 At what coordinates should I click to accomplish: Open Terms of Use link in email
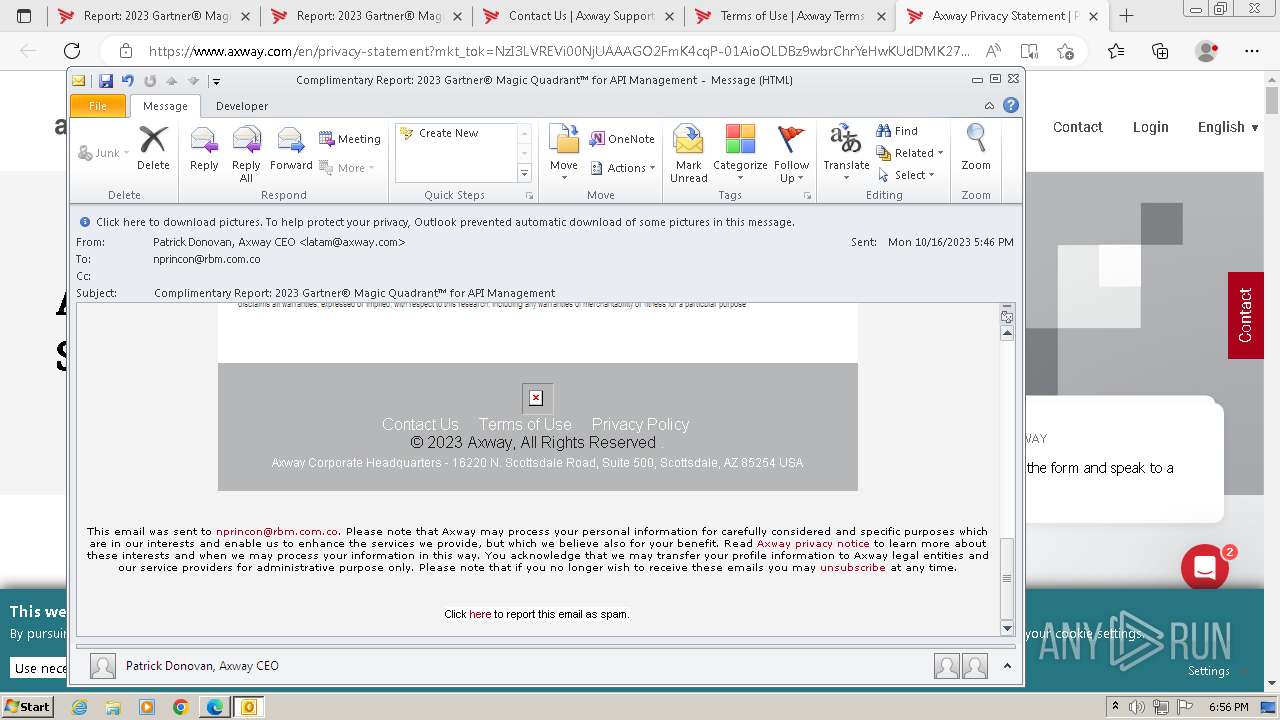pyautogui.click(x=525, y=424)
